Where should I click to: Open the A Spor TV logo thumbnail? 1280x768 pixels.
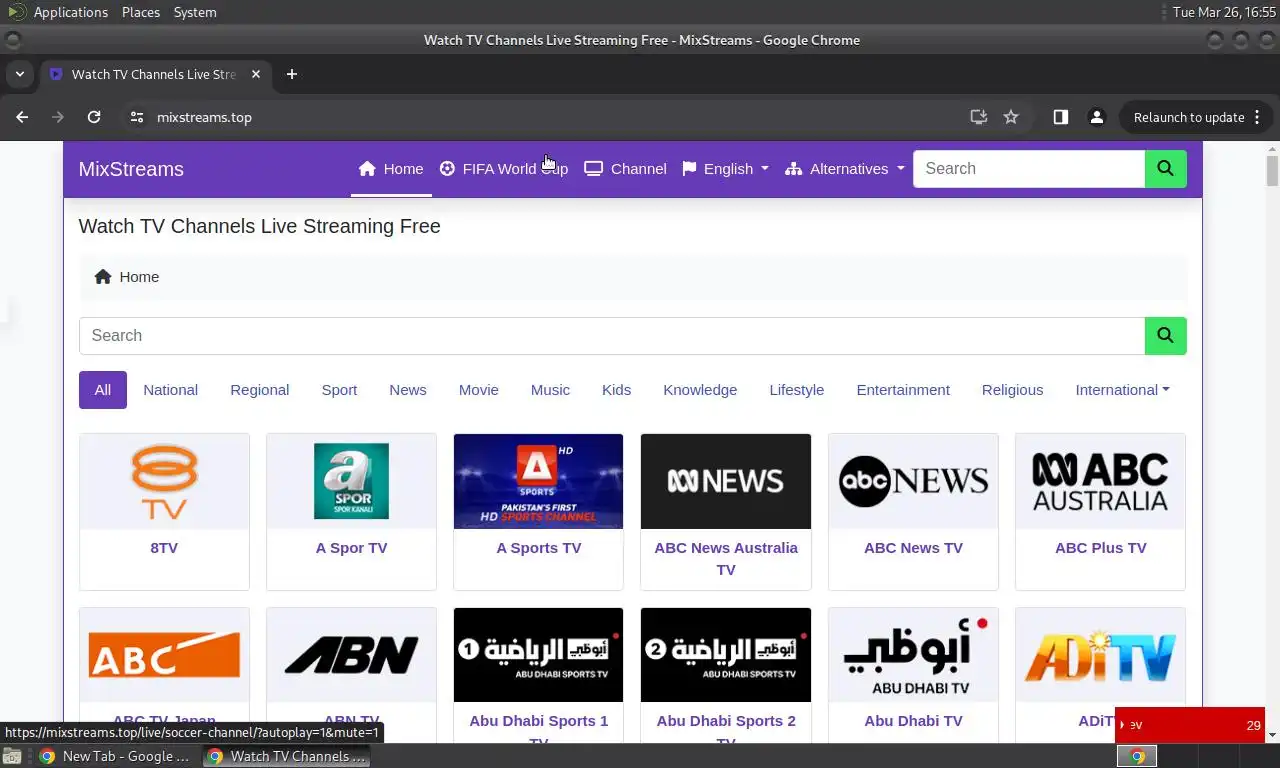click(351, 481)
